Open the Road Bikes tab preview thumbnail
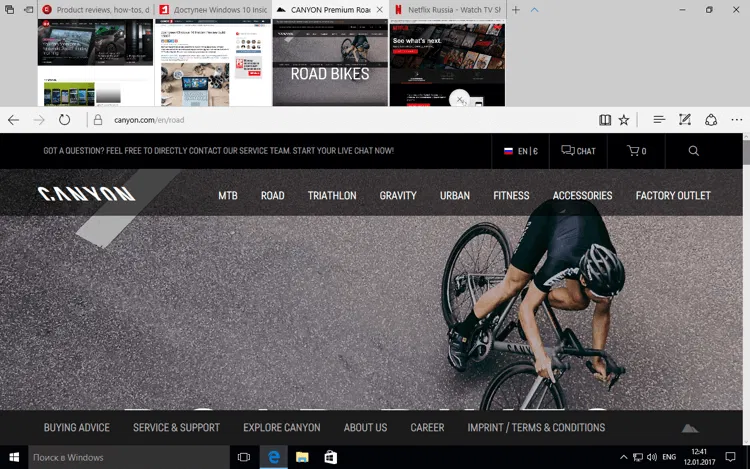This screenshot has width=750, height=469. [330, 63]
